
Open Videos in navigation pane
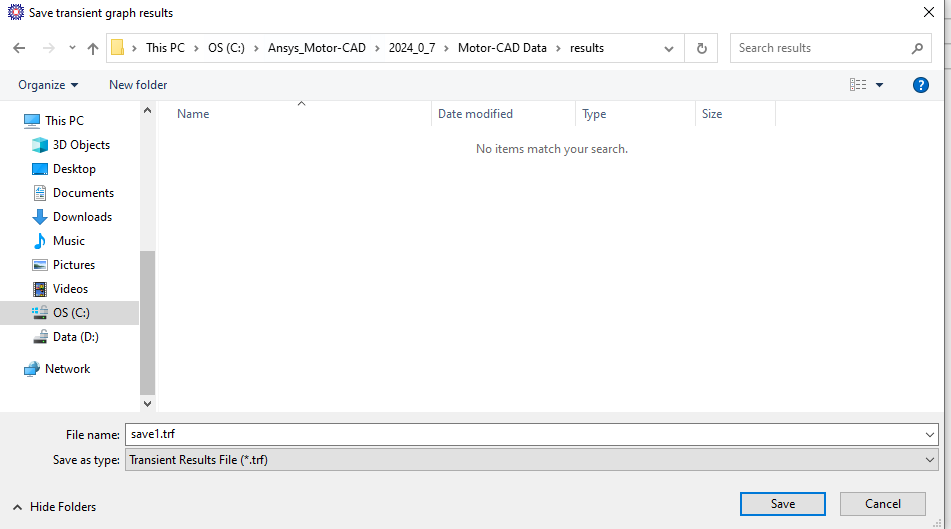click(x=70, y=289)
